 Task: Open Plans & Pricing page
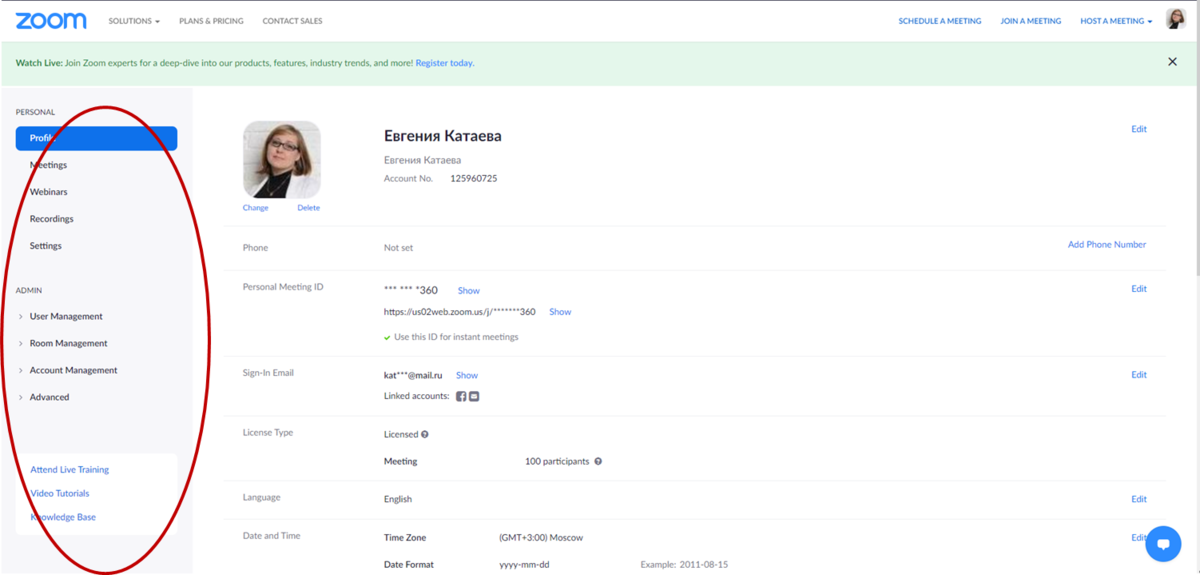210,21
